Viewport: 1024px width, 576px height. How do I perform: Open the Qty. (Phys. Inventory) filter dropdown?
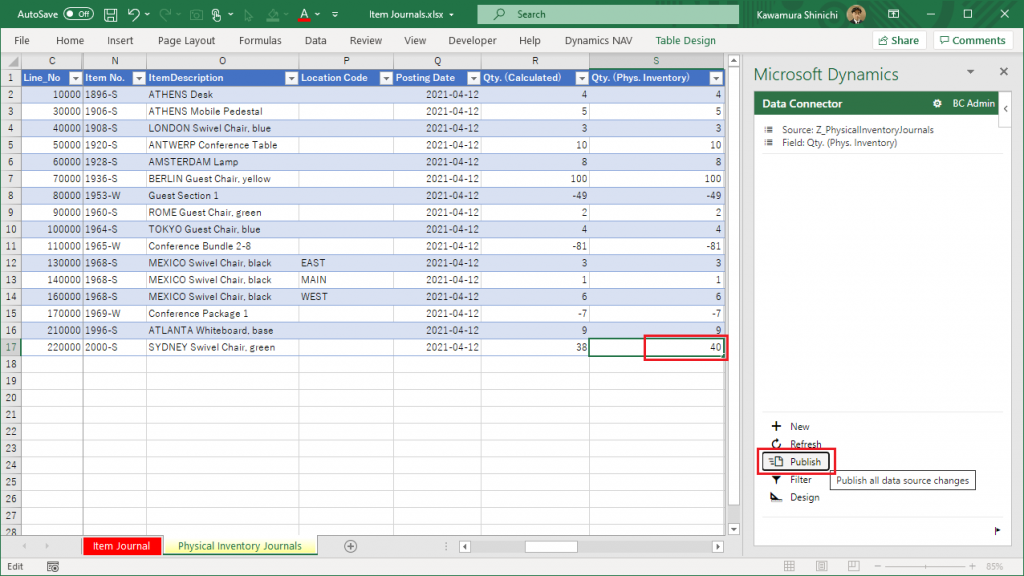click(x=716, y=78)
